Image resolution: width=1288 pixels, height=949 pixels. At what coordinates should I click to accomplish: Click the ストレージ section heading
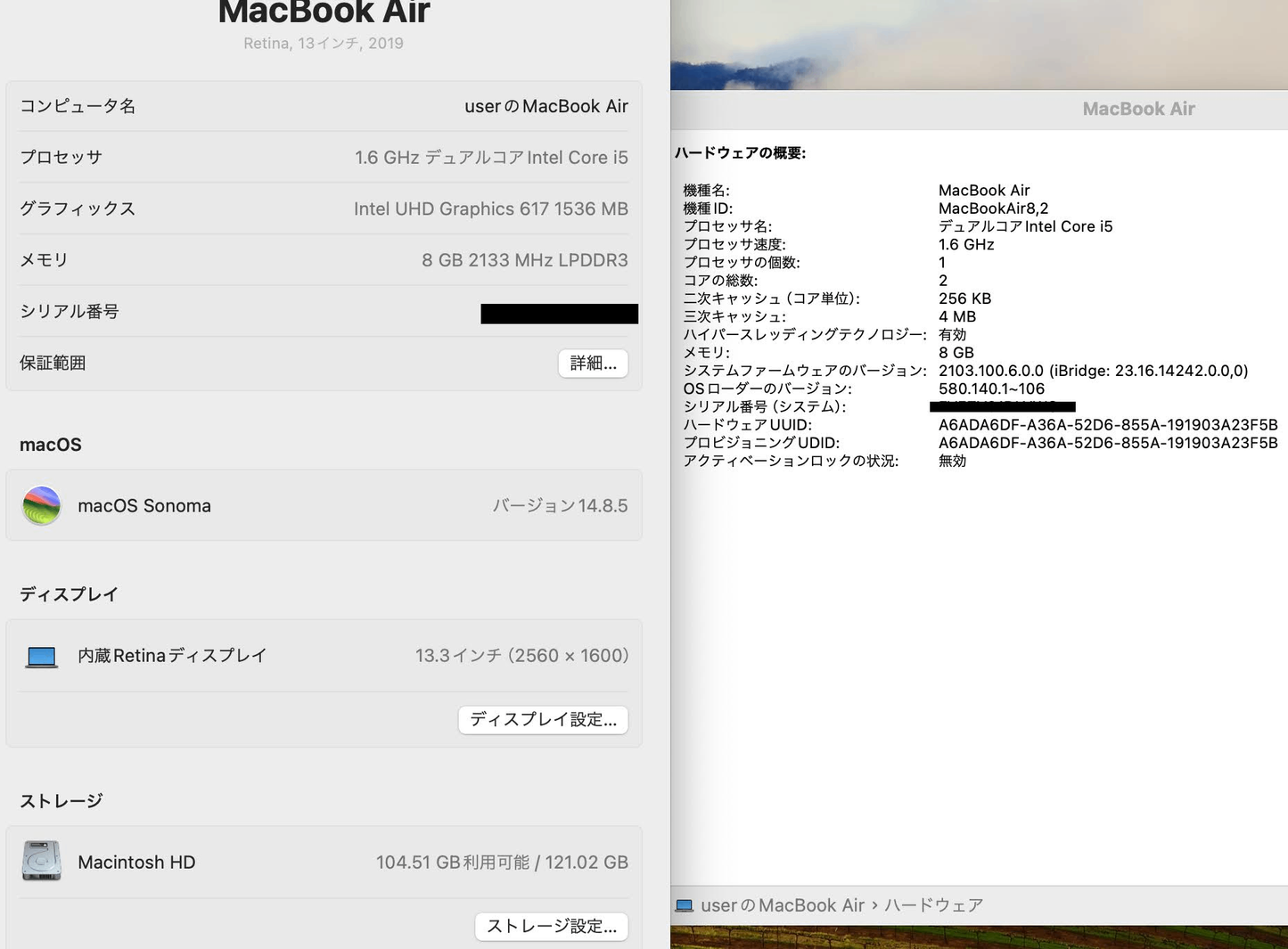click(62, 801)
